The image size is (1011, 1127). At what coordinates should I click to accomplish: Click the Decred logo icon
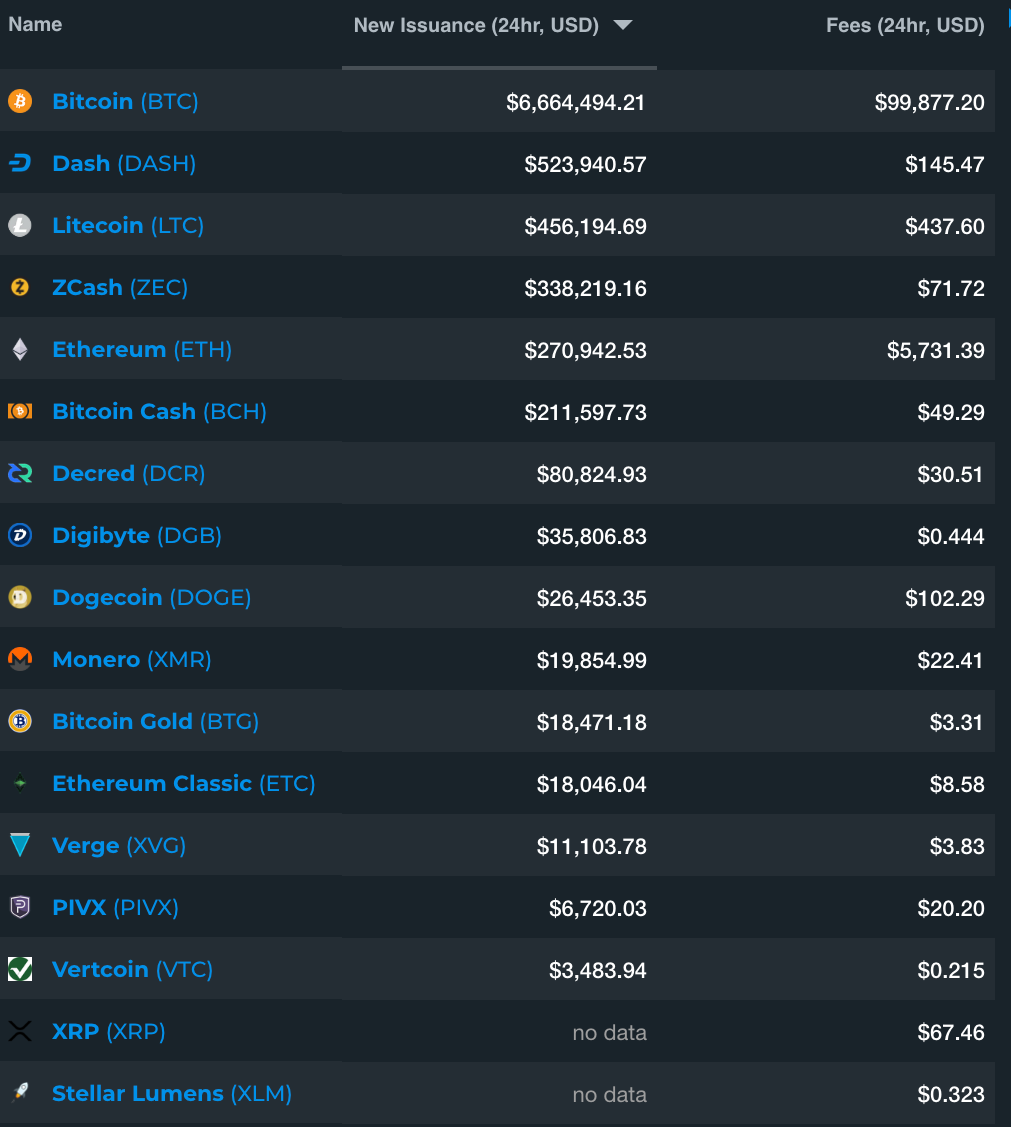[20, 473]
